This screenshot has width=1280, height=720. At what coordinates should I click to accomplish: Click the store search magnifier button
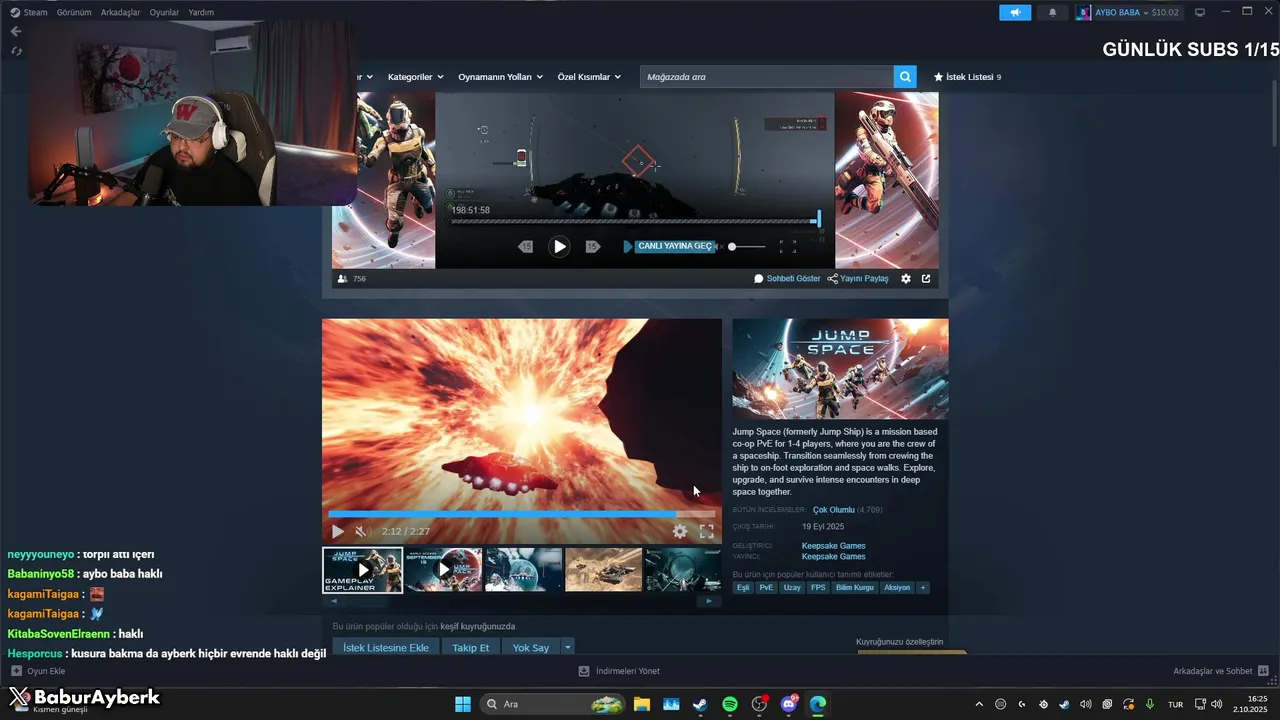tap(905, 77)
